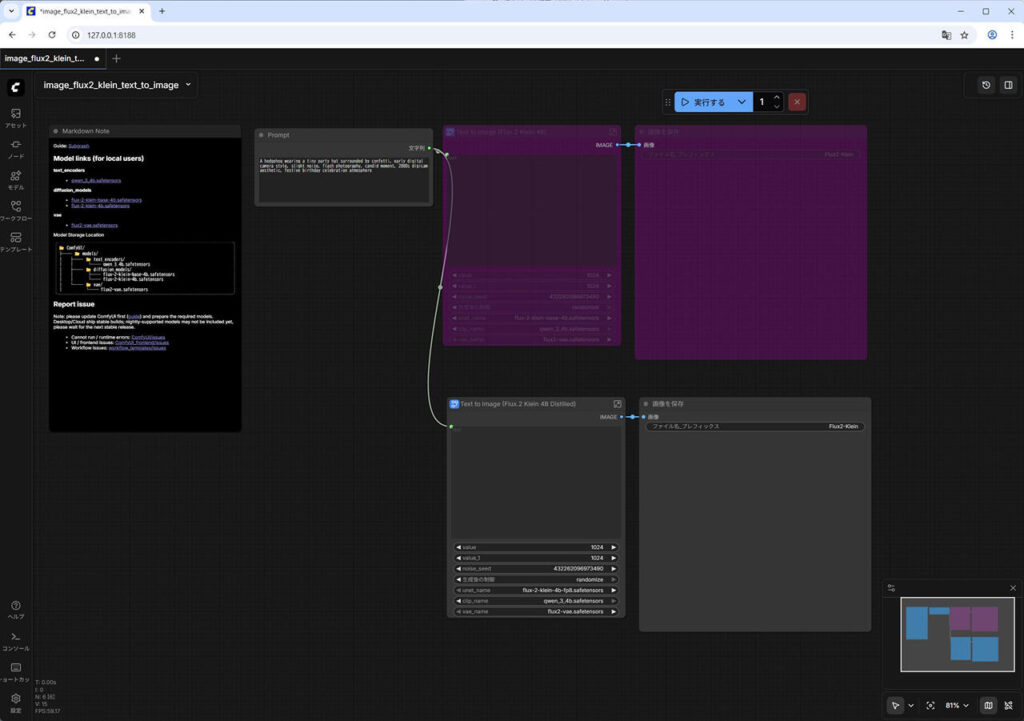Open the queue history clock icon
1024x721 pixels.
click(x=986, y=85)
